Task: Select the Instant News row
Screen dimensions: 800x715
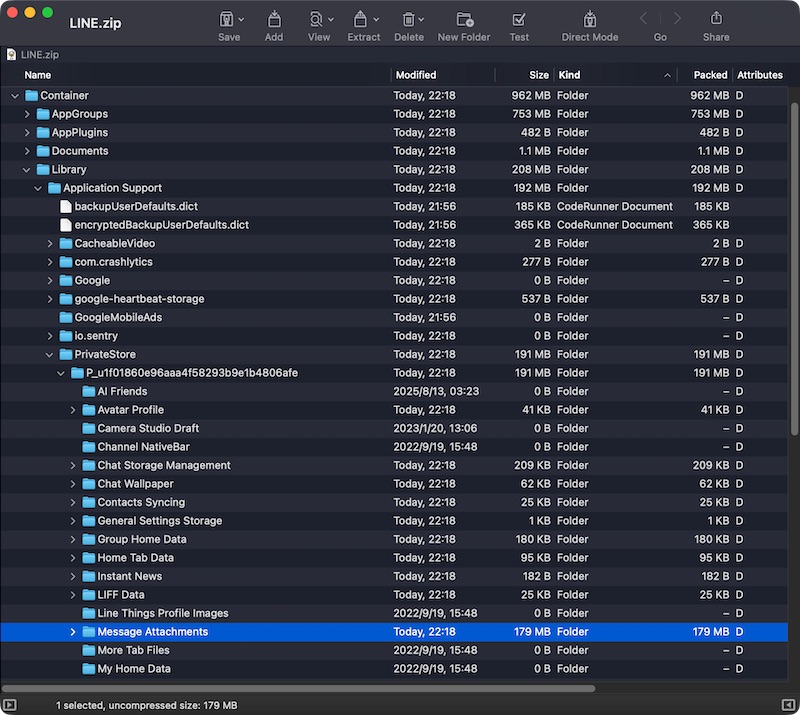Action: pos(394,576)
